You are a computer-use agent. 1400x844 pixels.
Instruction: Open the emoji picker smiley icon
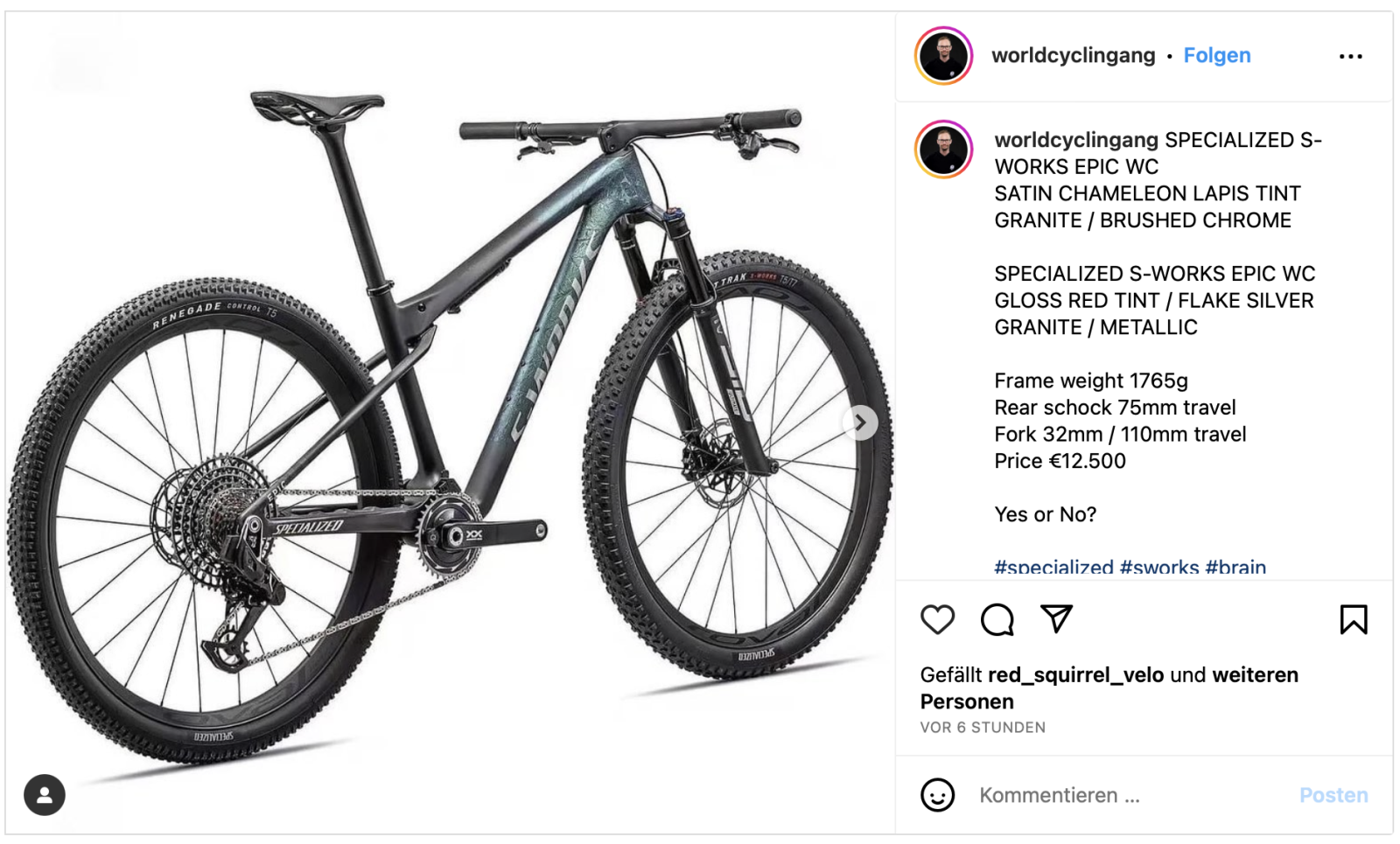(937, 795)
